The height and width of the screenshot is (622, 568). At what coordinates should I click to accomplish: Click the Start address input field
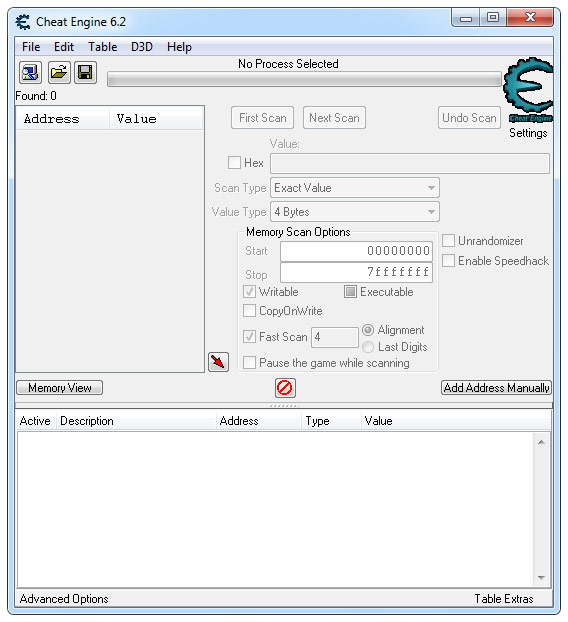pos(356,251)
